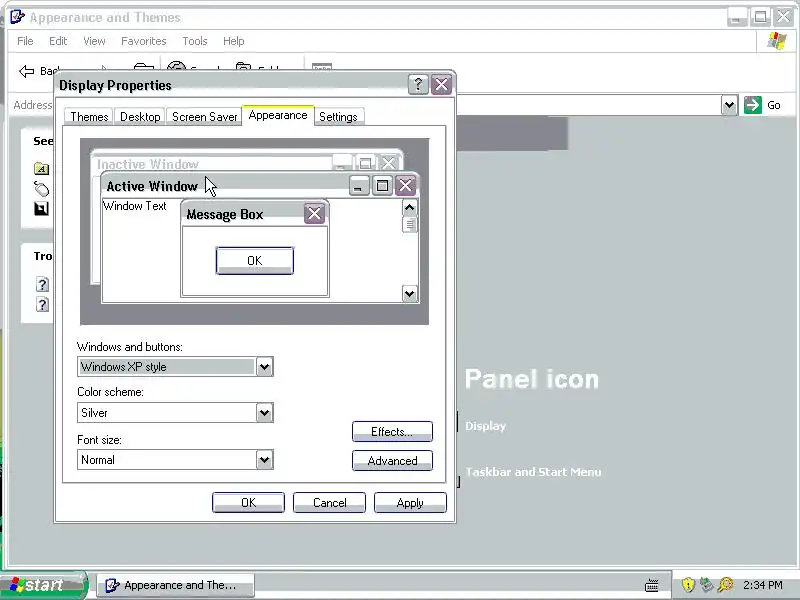
Task: Apply the display appearance changes
Action: coord(410,503)
